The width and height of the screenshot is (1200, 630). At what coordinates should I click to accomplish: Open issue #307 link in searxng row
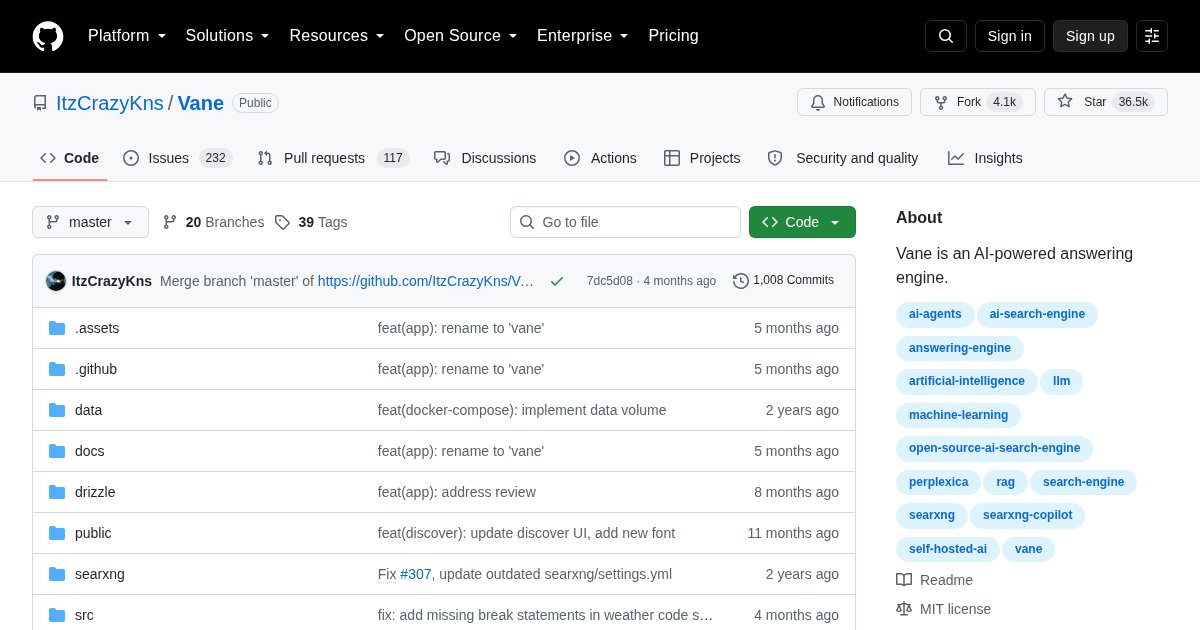point(415,574)
